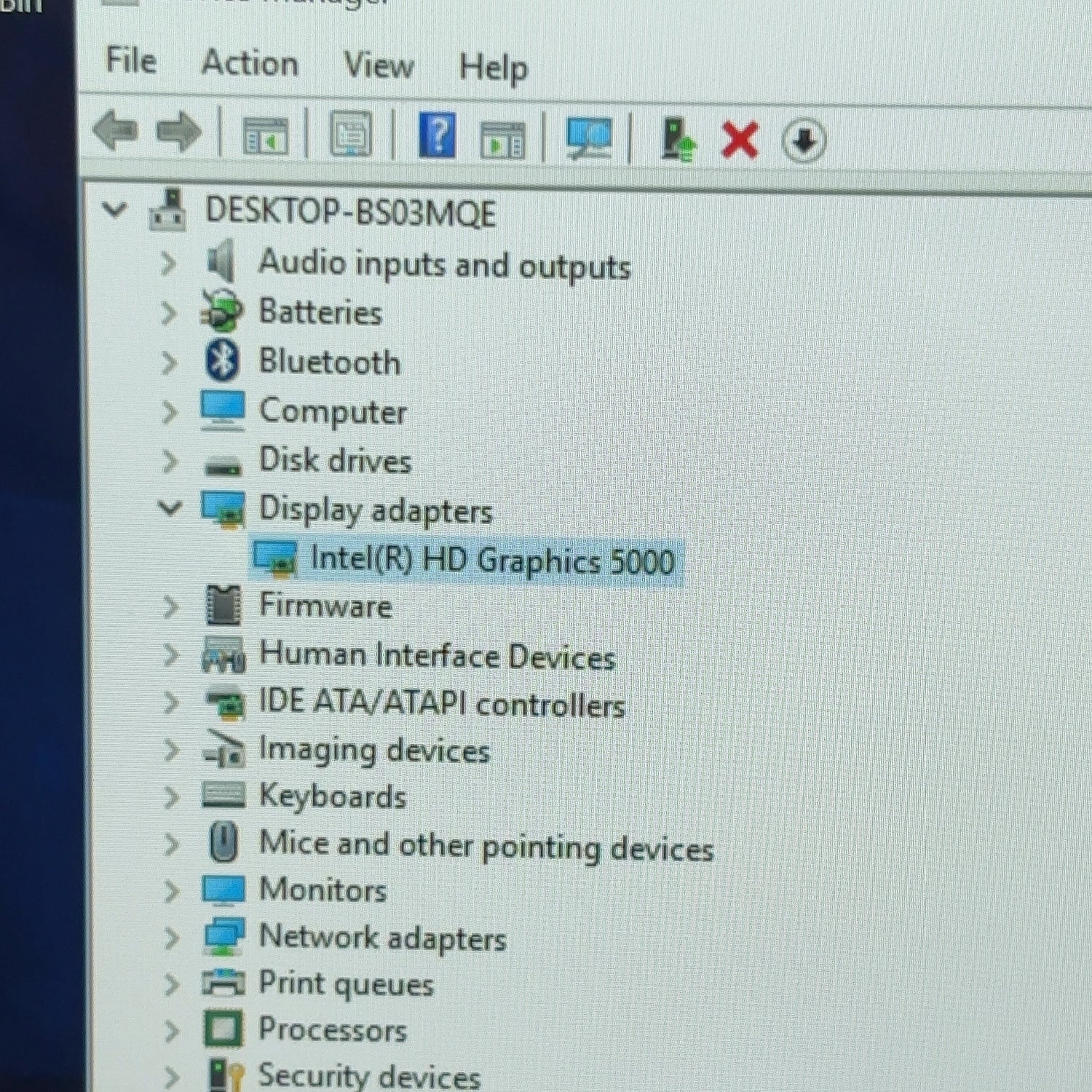Select the Processors tree item
The height and width of the screenshot is (1092, 1092).
[332, 1030]
